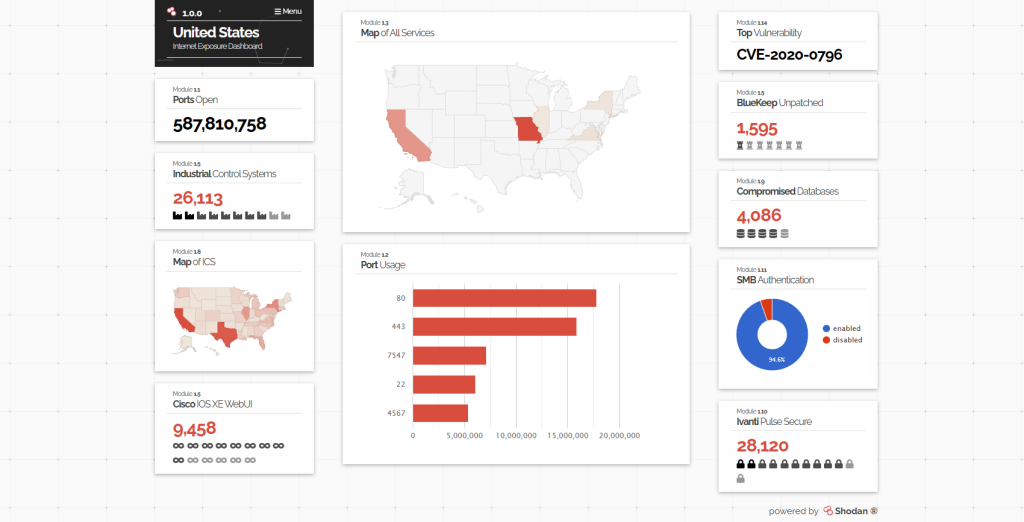1024x522 pixels.
Task: Open the hamburger Menu in header
Action: coord(288,12)
